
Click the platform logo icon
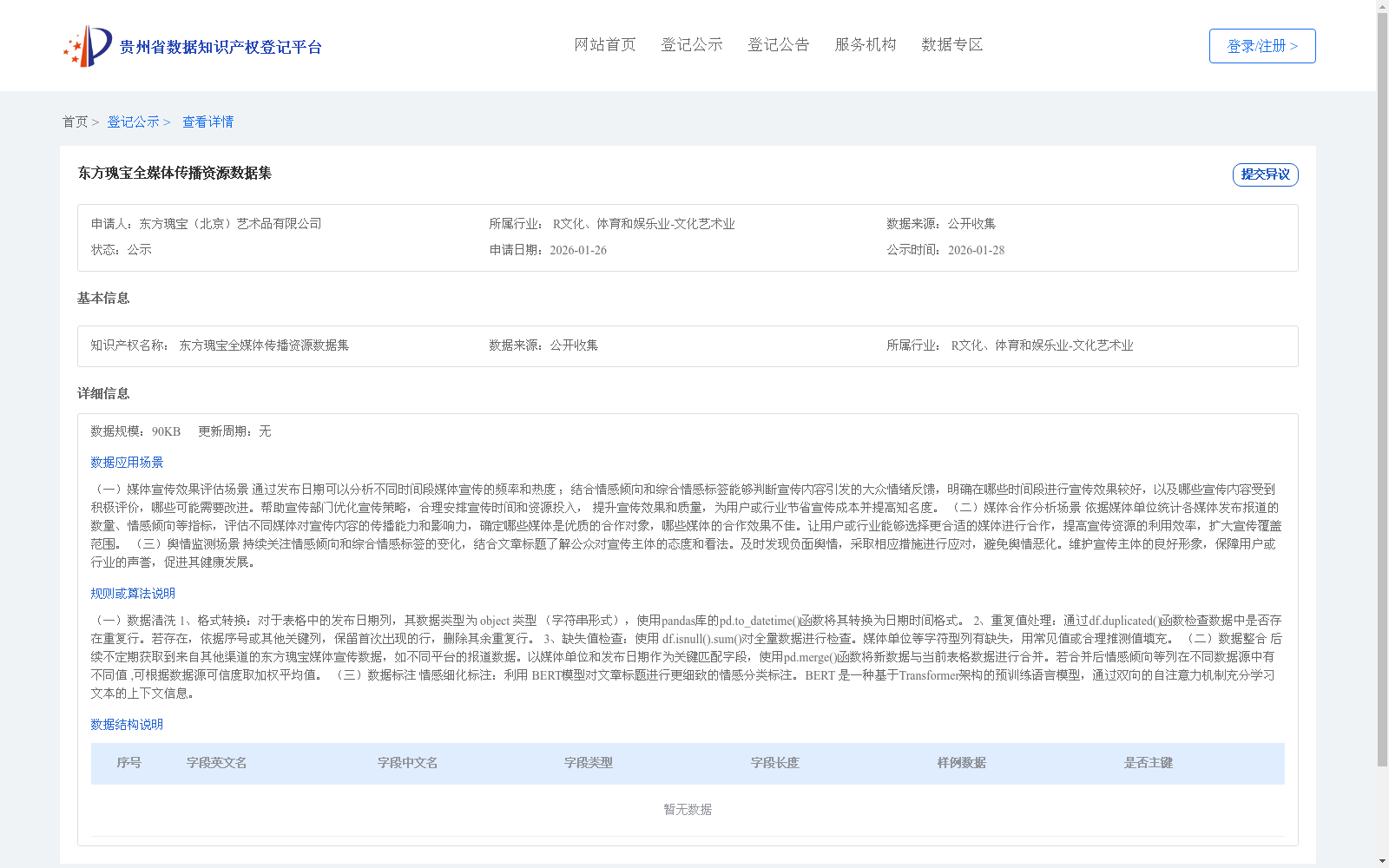pyautogui.click(x=88, y=46)
